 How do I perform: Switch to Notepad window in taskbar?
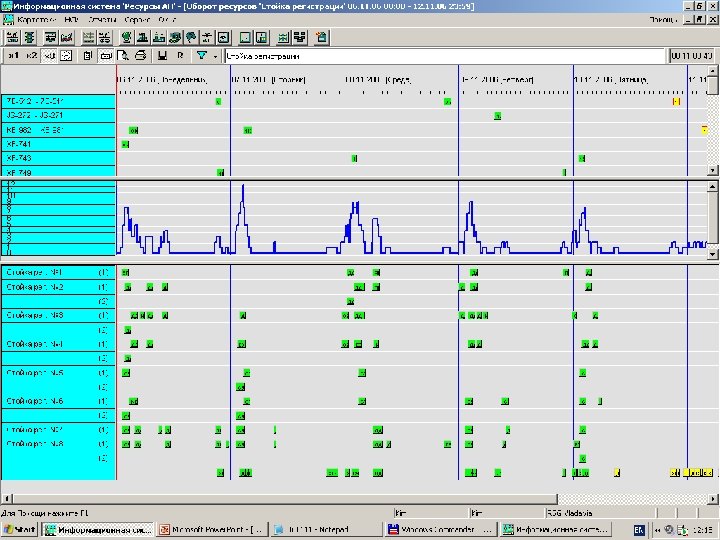325,528
